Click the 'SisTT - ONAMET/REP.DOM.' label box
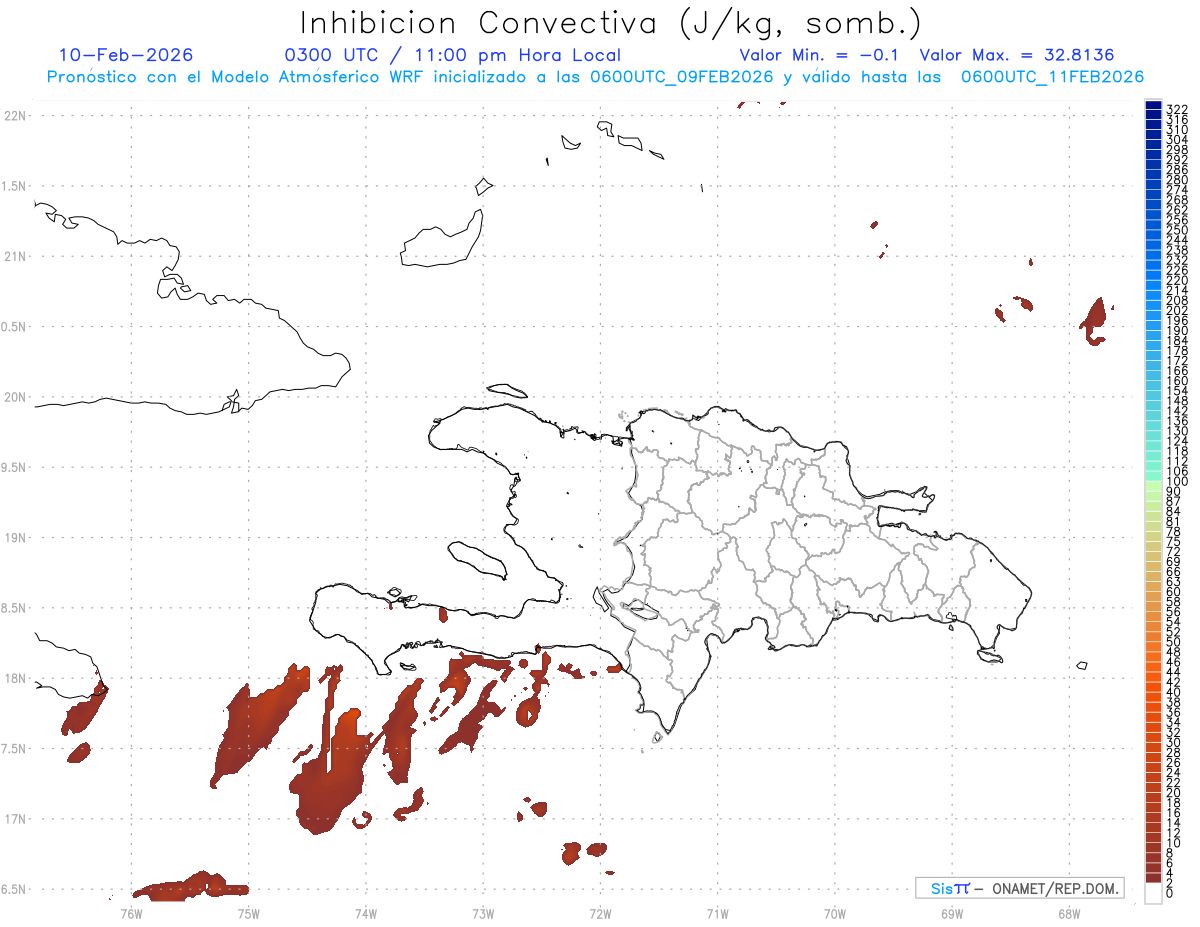This screenshot has width=1200, height=927. pyautogui.click(x=1019, y=888)
